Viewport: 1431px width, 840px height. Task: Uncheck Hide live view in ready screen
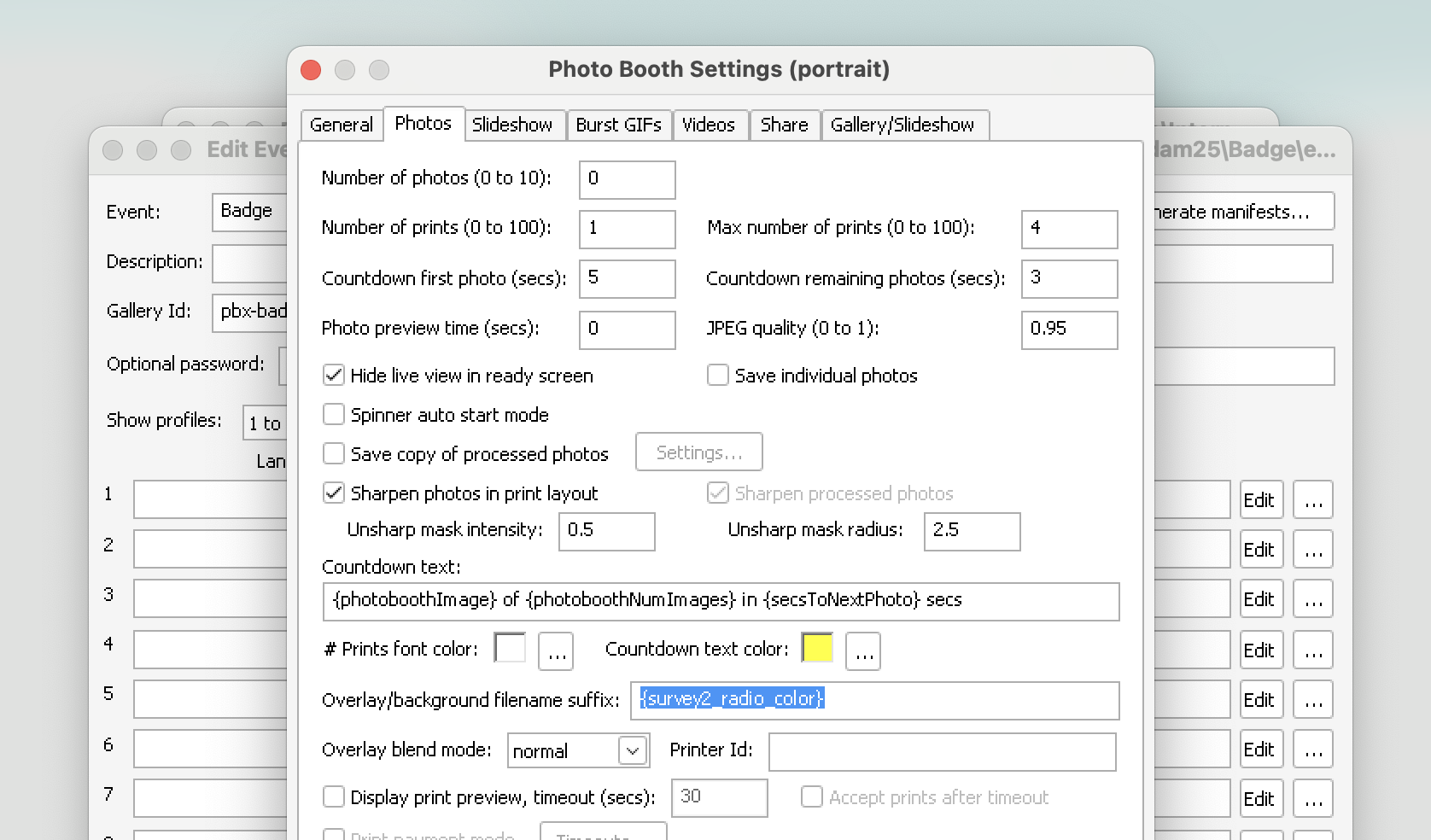pos(334,376)
